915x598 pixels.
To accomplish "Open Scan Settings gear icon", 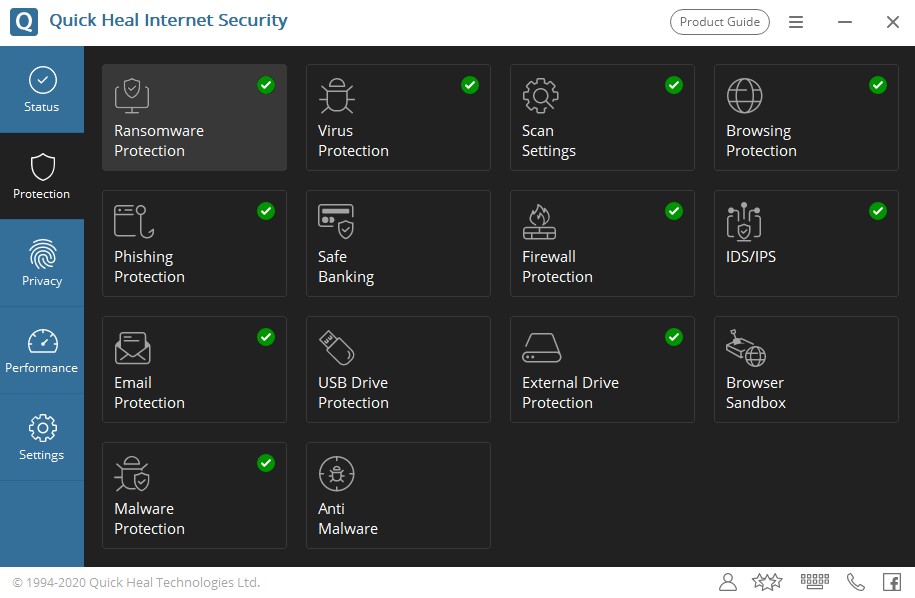I will 540,96.
